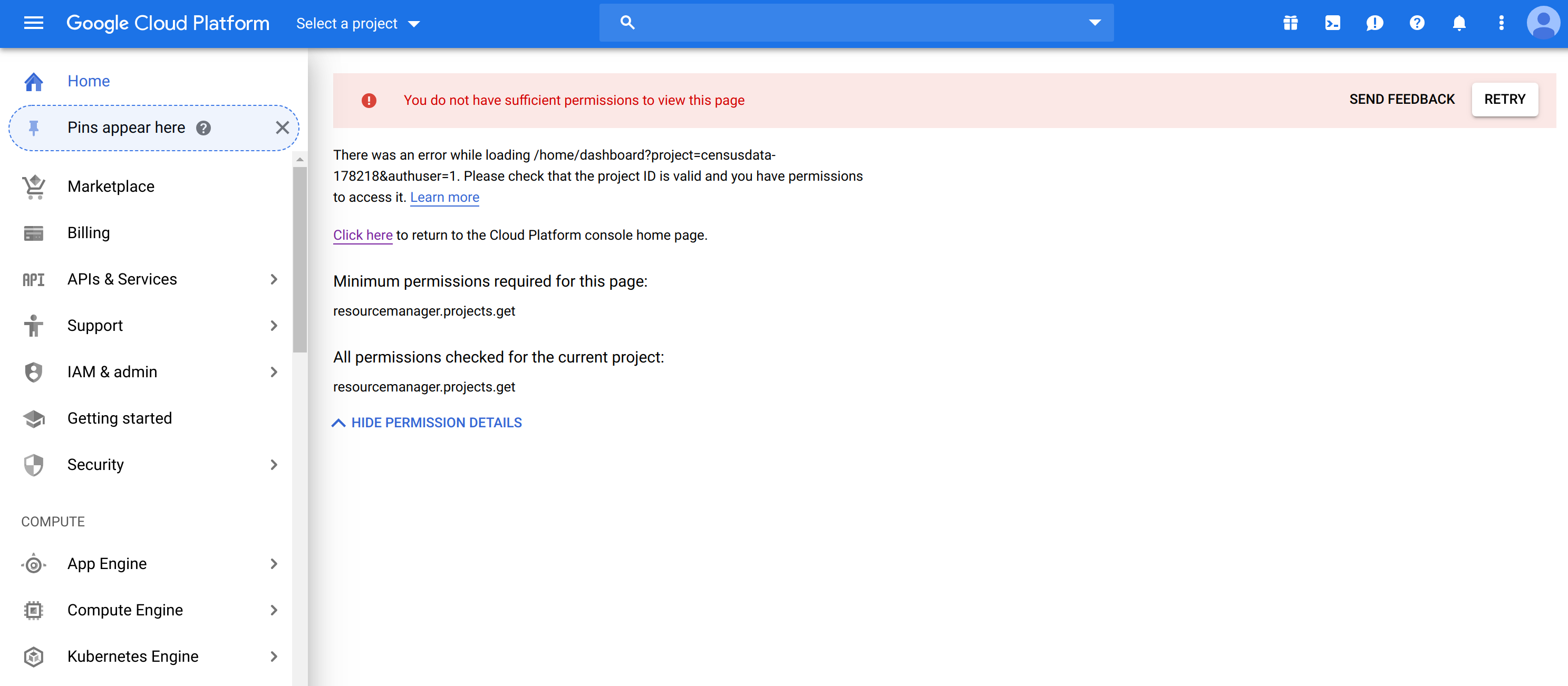The width and height of the screenshot is (1568, 686).
Task: Open IAM & admin menu item
Action: 112,371
